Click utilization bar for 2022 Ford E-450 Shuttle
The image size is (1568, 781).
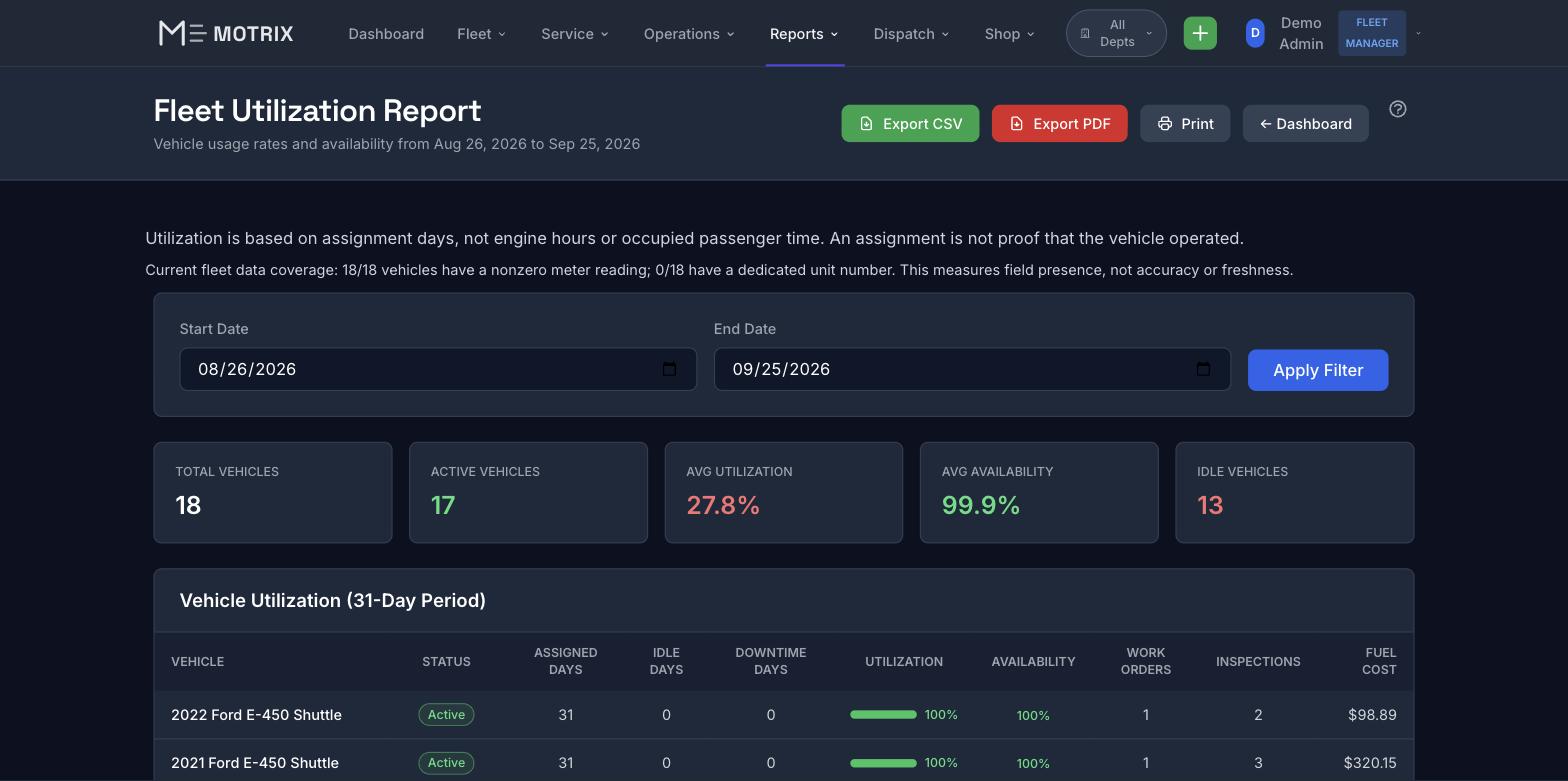tap(883, 715)
